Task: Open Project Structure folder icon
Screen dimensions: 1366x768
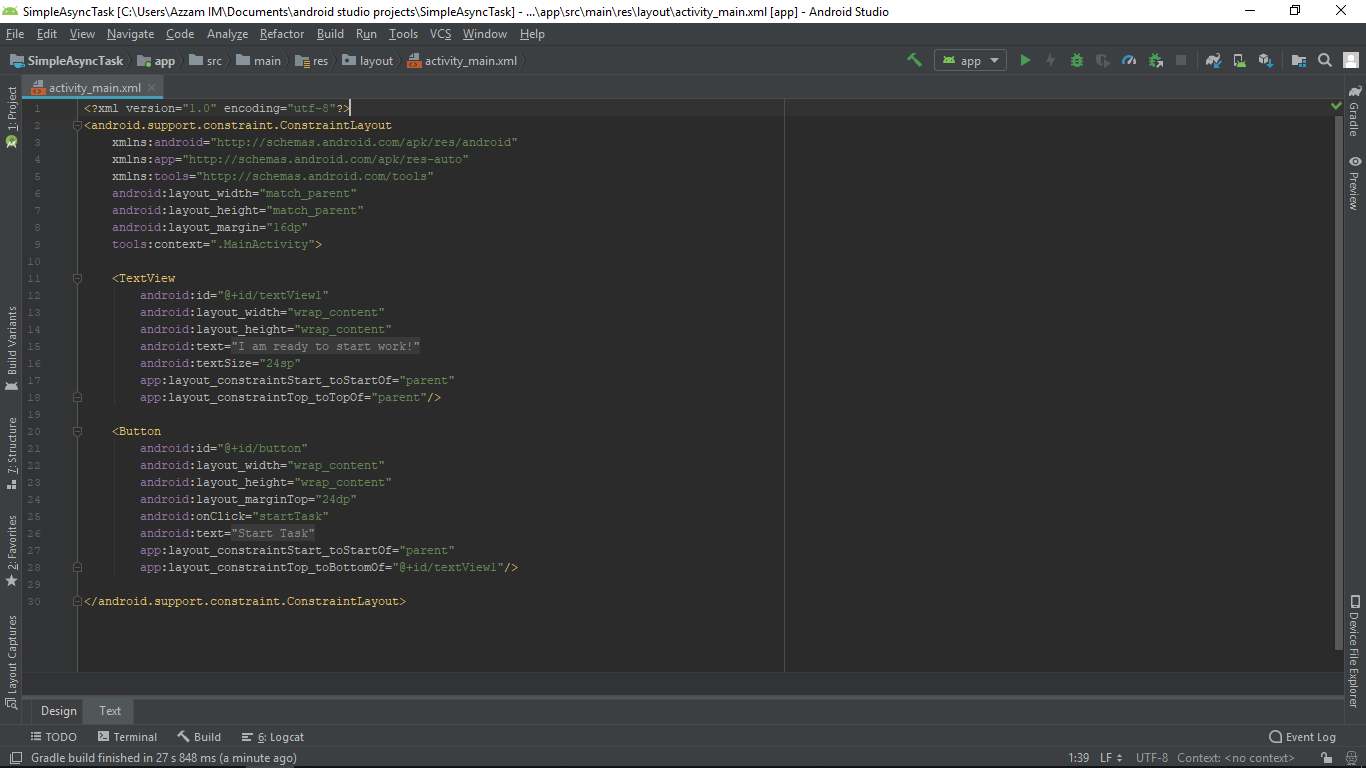Action: point(1299,60)
